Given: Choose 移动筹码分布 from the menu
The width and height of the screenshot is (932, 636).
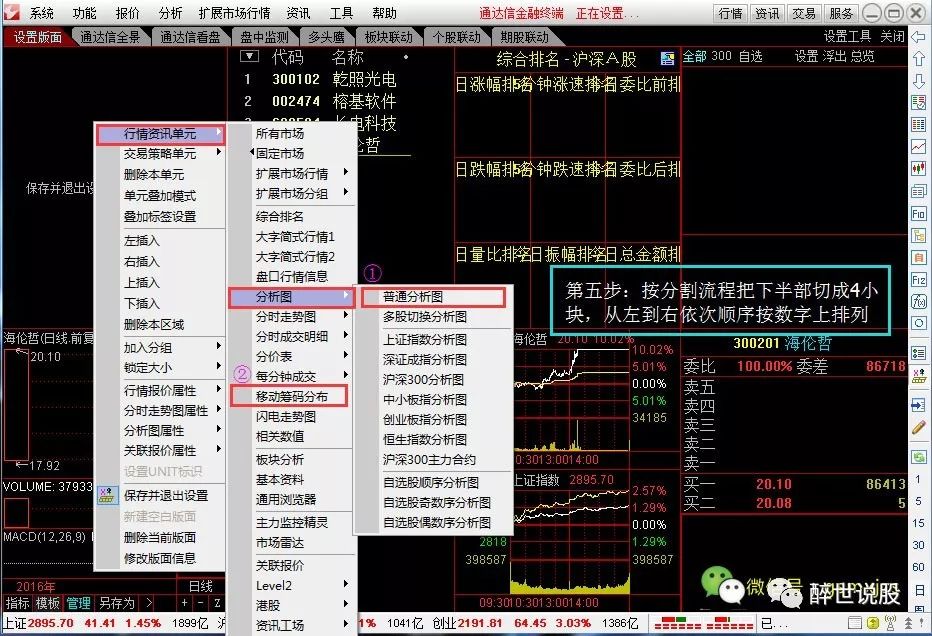Looking at the screenshot, I should [x=289, y=396].
